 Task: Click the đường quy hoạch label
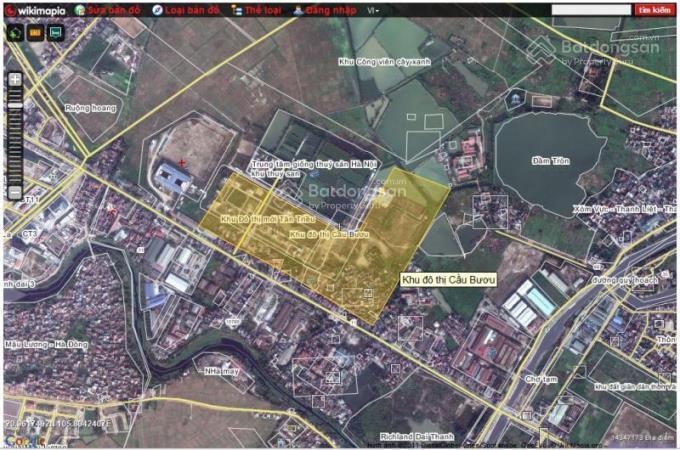pos(625,281)
